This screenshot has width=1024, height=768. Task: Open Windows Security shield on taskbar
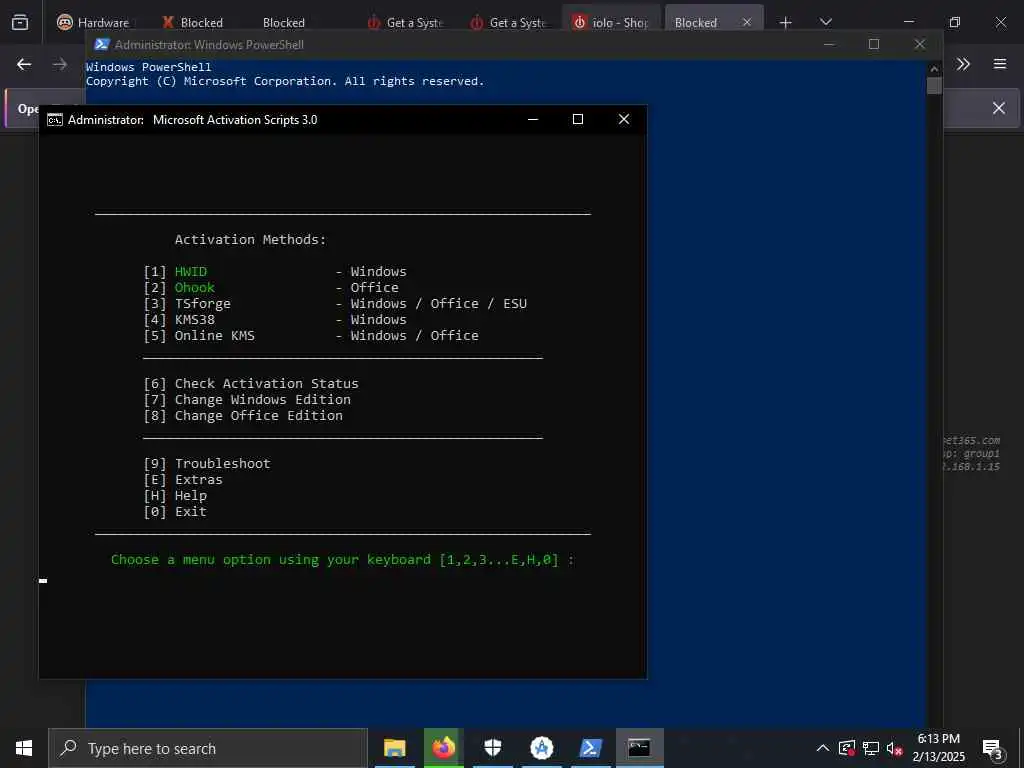click(x=493, y=748)
